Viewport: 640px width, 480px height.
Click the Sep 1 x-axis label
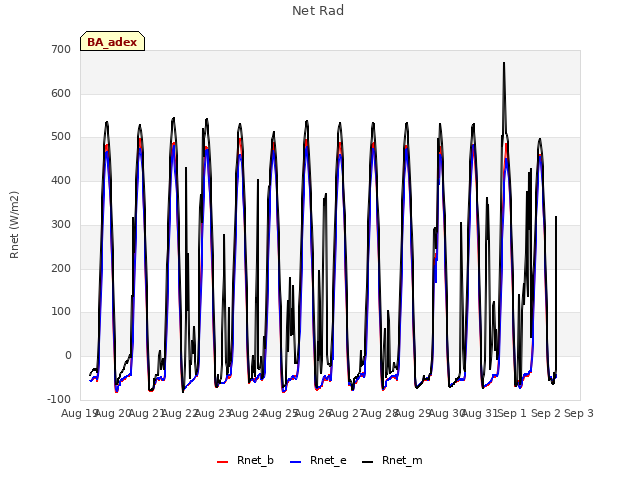tap(512, 413)
